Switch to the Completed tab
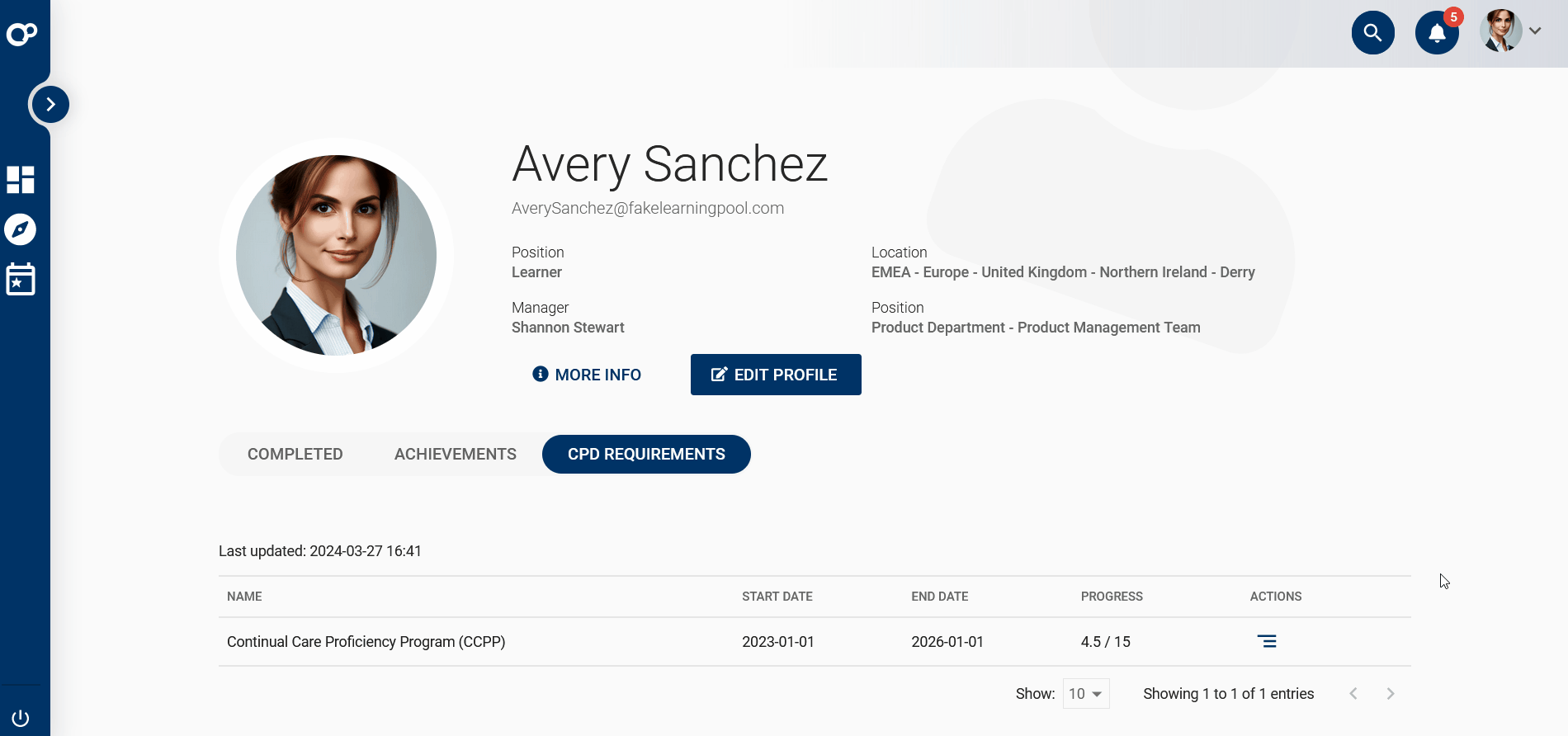Image resolution: width=1568 pixels, height=736 pixels. (x=295, y=455)
